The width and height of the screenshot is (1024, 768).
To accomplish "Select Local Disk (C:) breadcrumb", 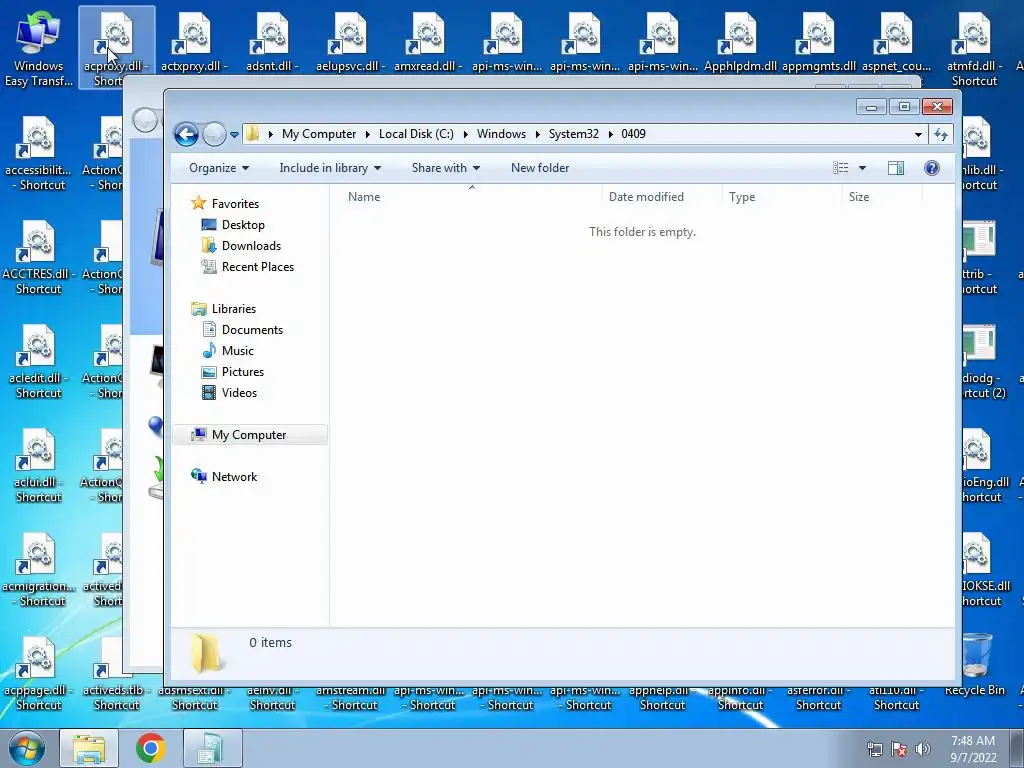I will 416,134.
